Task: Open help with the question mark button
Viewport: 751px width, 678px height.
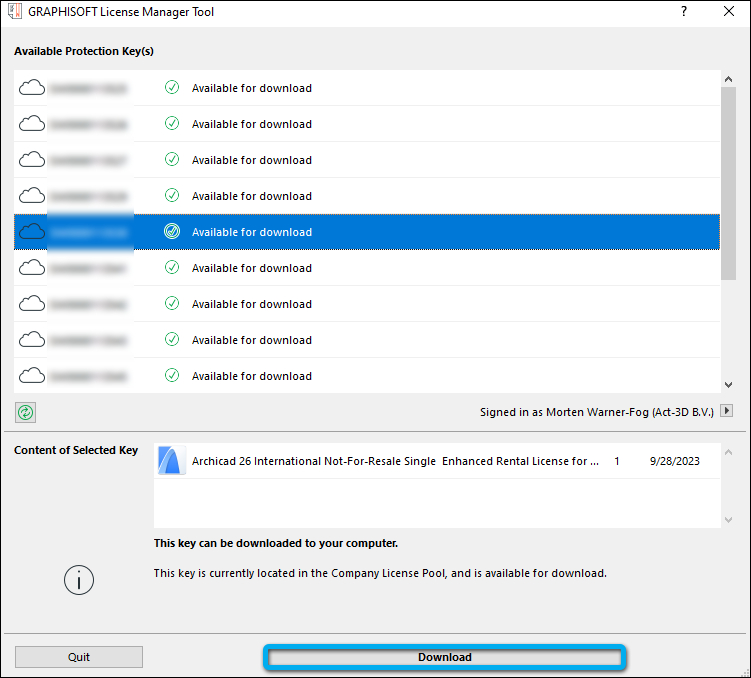Action: click(x=684, y=11)
